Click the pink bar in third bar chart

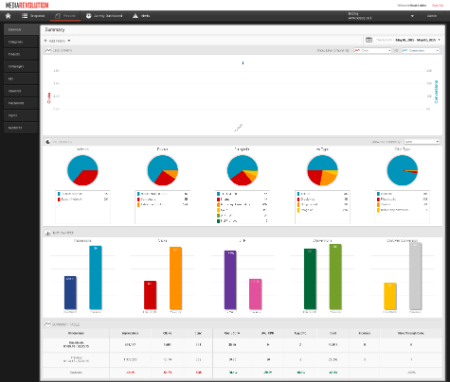255,294
